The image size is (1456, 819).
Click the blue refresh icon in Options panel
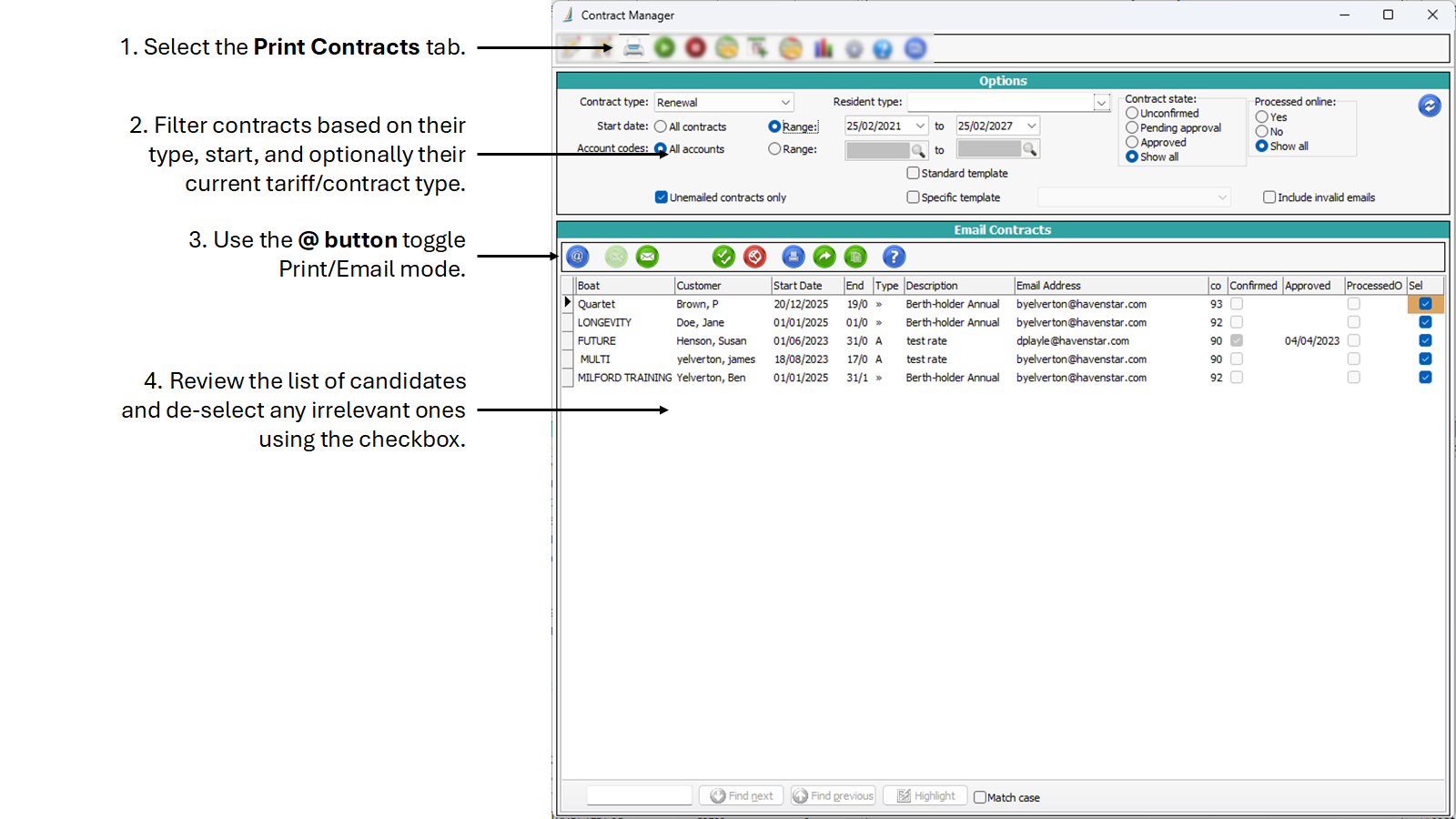pyautogui.click(x=1429, y=106)
